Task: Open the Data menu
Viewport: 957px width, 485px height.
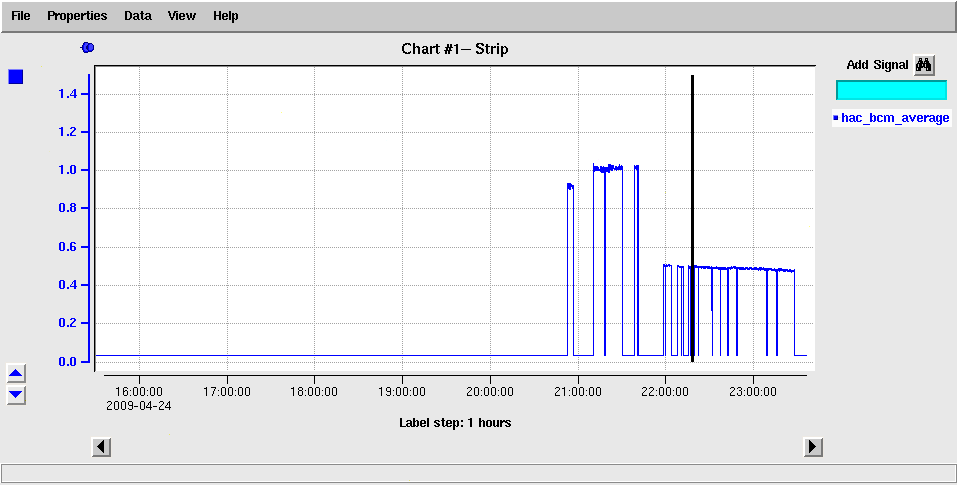Action: pyautogui.click(x=138, y=16)
